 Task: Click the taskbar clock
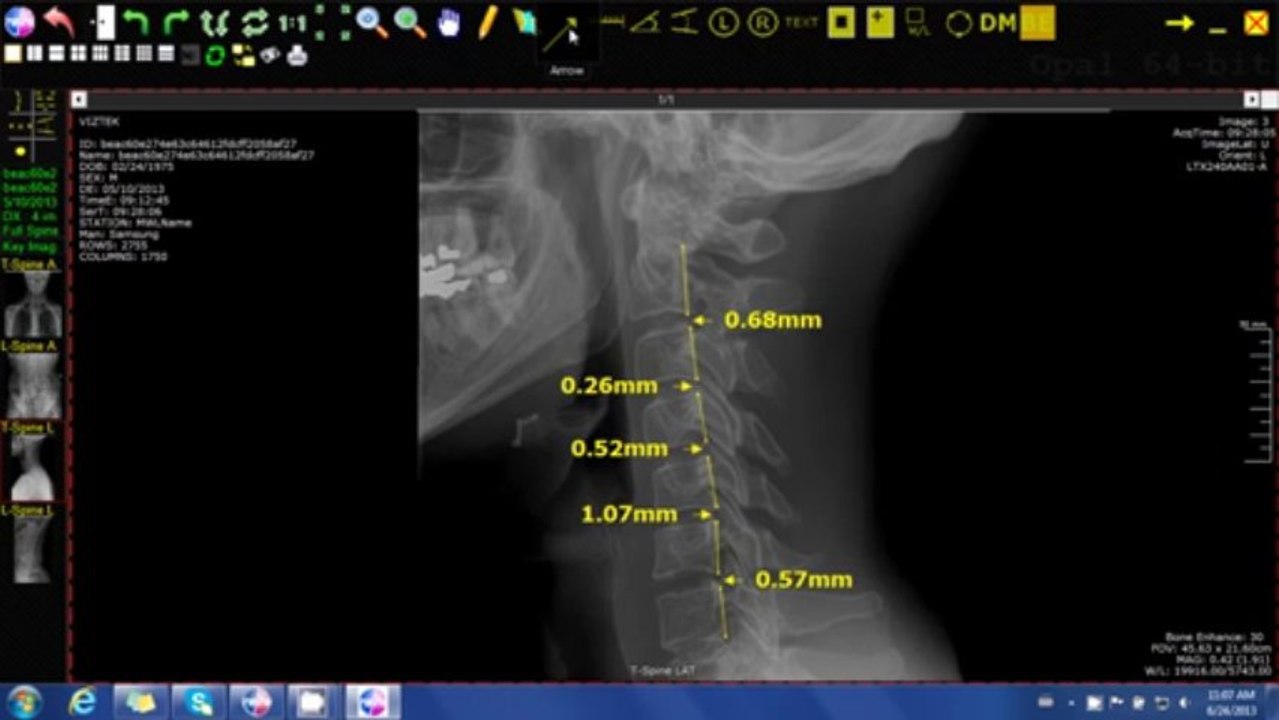(1231, 702)
